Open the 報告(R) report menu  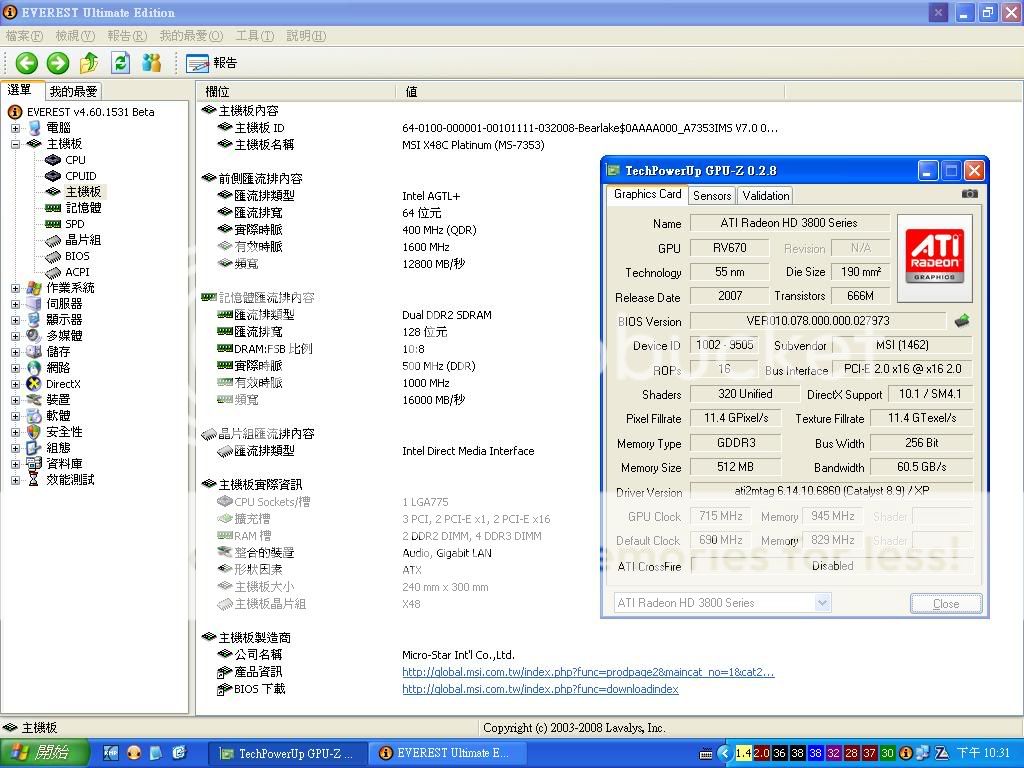pyautogui.click(x=127, y=36)
